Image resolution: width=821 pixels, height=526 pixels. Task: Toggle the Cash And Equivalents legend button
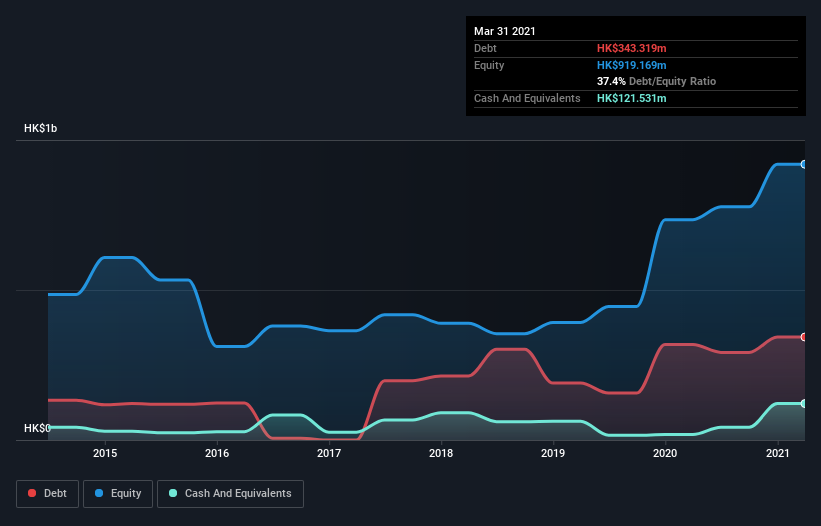coord(230,494)
